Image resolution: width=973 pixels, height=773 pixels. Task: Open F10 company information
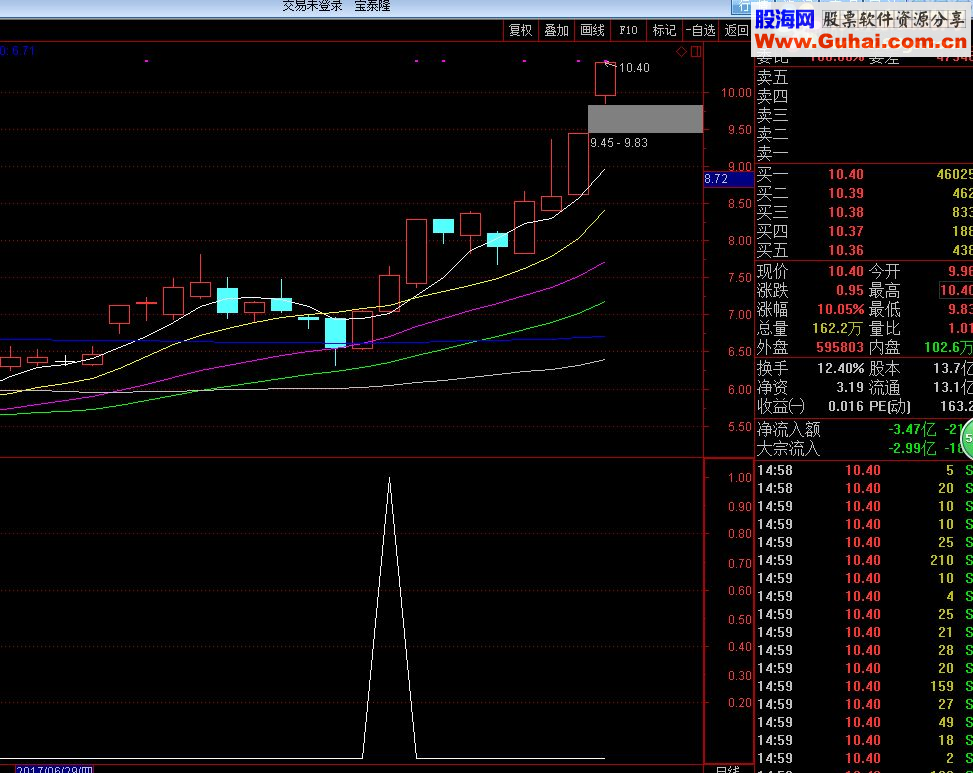[628, 30]
